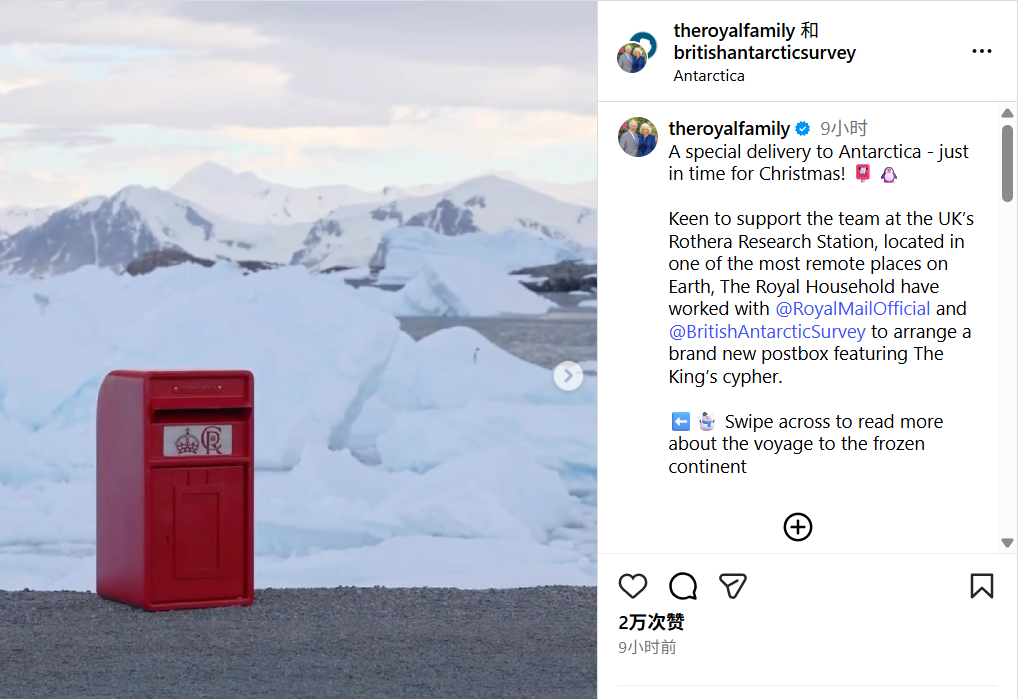
Task: Open theroyalfamily avatar beside caption
Action: [x=638, y=137]
